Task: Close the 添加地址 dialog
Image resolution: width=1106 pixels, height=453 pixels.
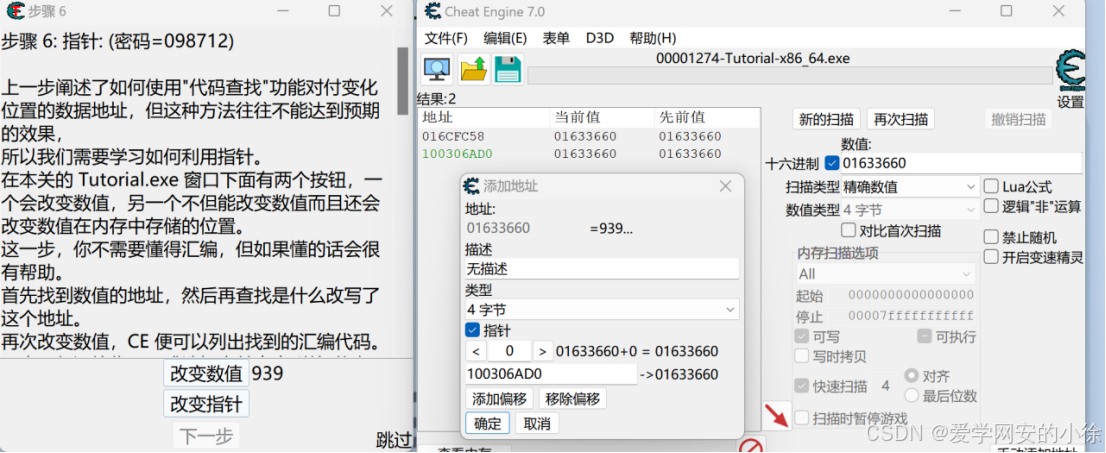Action: click(x=725, y=186)
